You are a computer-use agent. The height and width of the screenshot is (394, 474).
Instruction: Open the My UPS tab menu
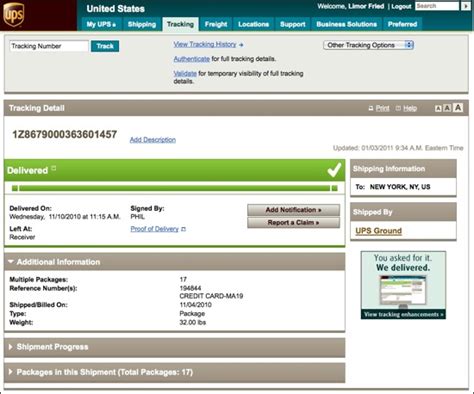click(x=101, y=24)
